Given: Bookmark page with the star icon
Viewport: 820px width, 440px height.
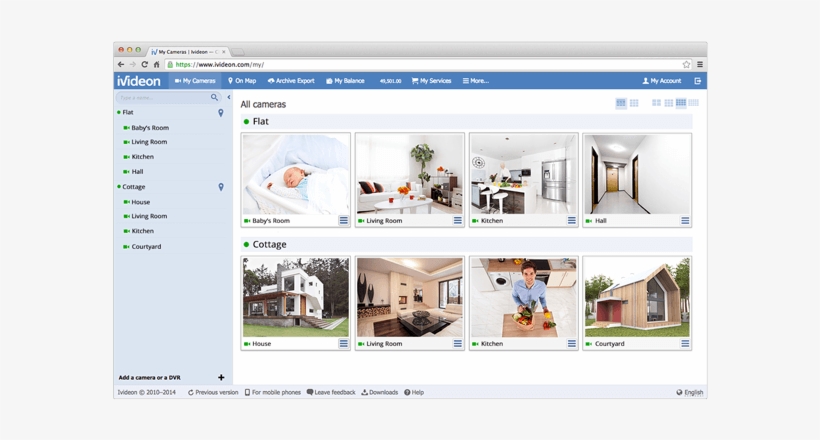Looking at the screenshot, I should pyautogui.click(x=686, y=65).
